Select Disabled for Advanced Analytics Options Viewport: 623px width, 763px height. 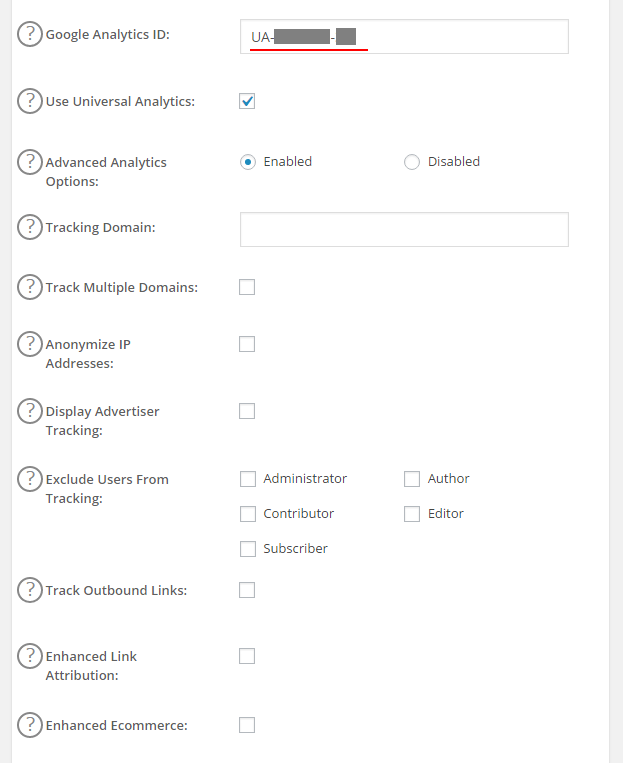point(412,162)
